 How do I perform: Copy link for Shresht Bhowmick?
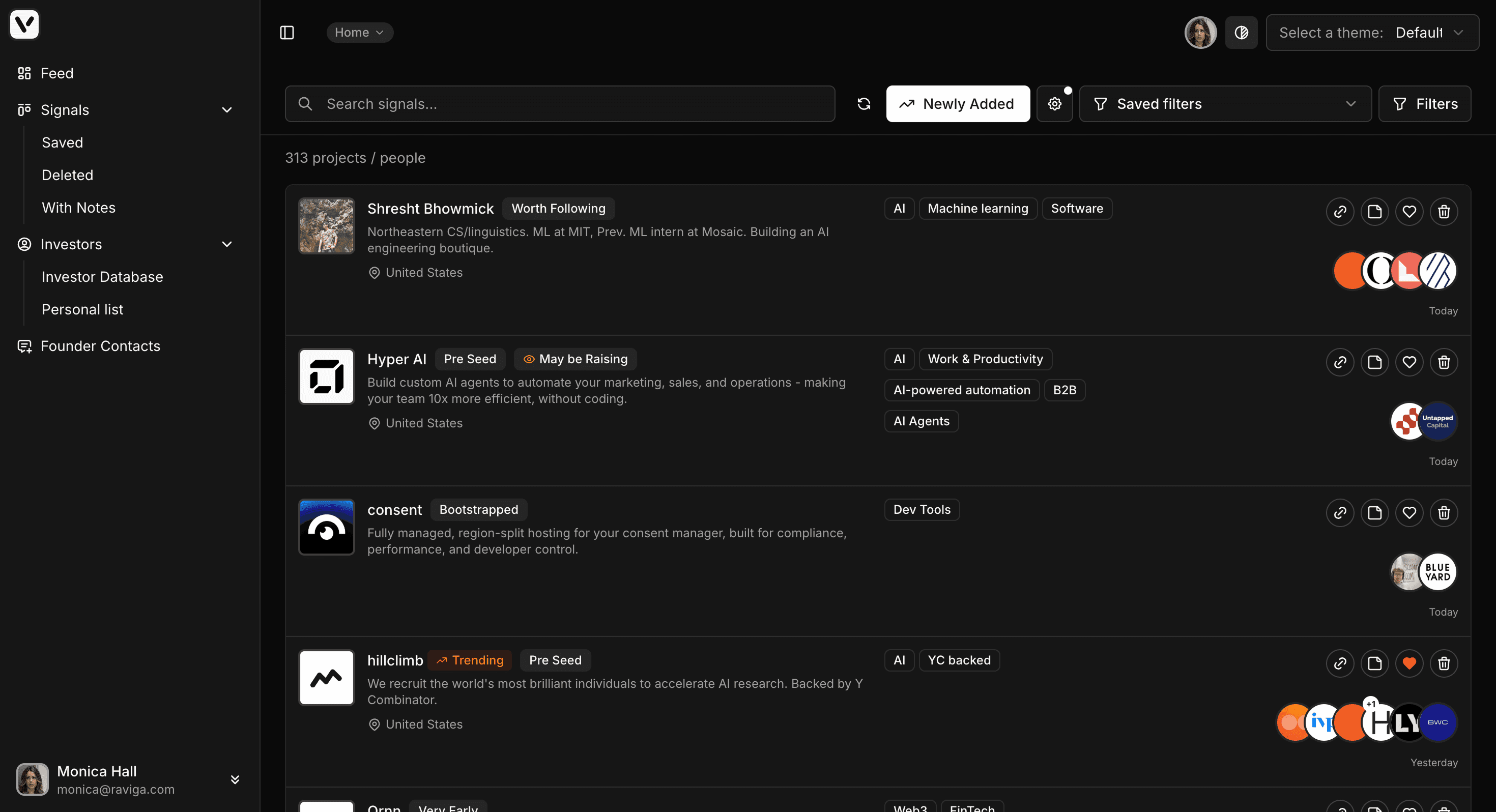1340,212
